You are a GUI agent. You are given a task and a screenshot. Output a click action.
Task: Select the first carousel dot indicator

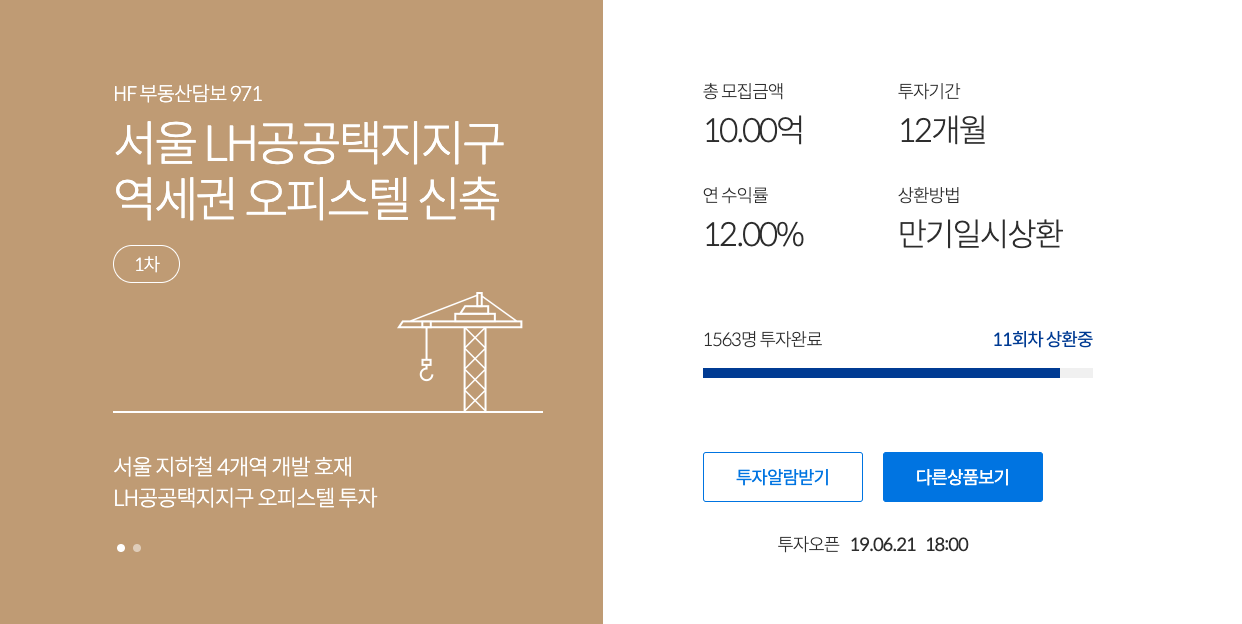[121, 548]
